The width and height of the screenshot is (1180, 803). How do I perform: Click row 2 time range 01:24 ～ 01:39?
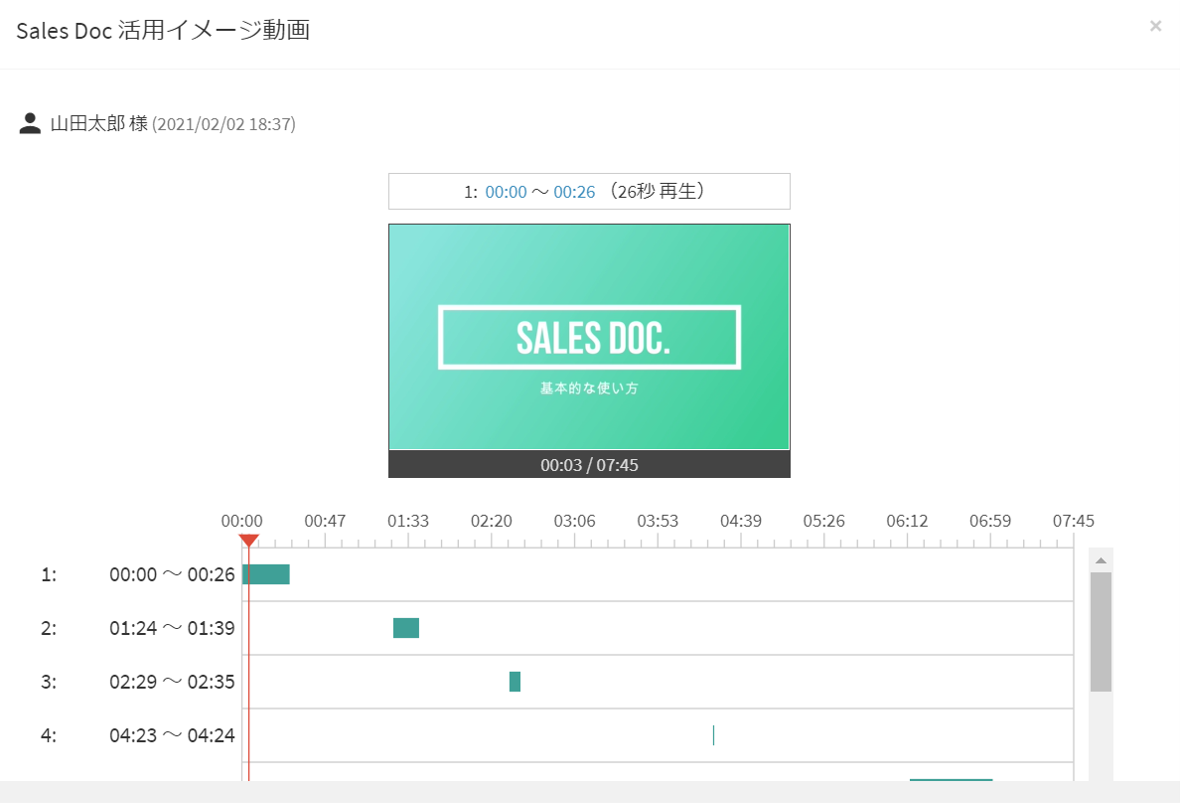172,628
